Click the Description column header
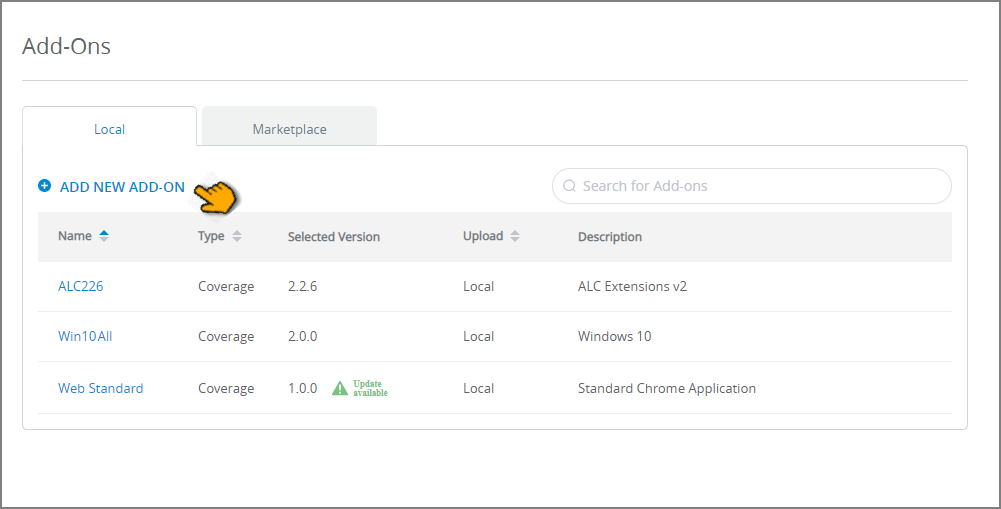 [610, 237]
